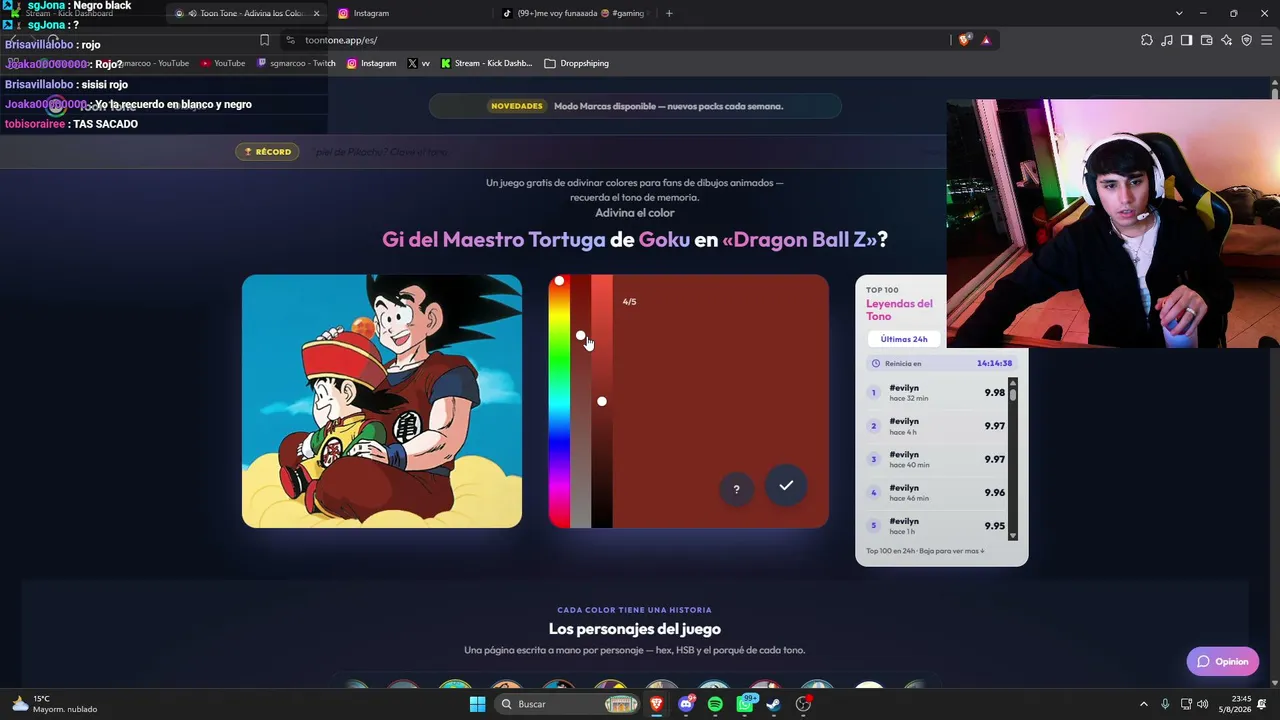Open the clock showing 23:45
The height and width of the screenshot is (720, 1280).
[x=1234, y=704]
